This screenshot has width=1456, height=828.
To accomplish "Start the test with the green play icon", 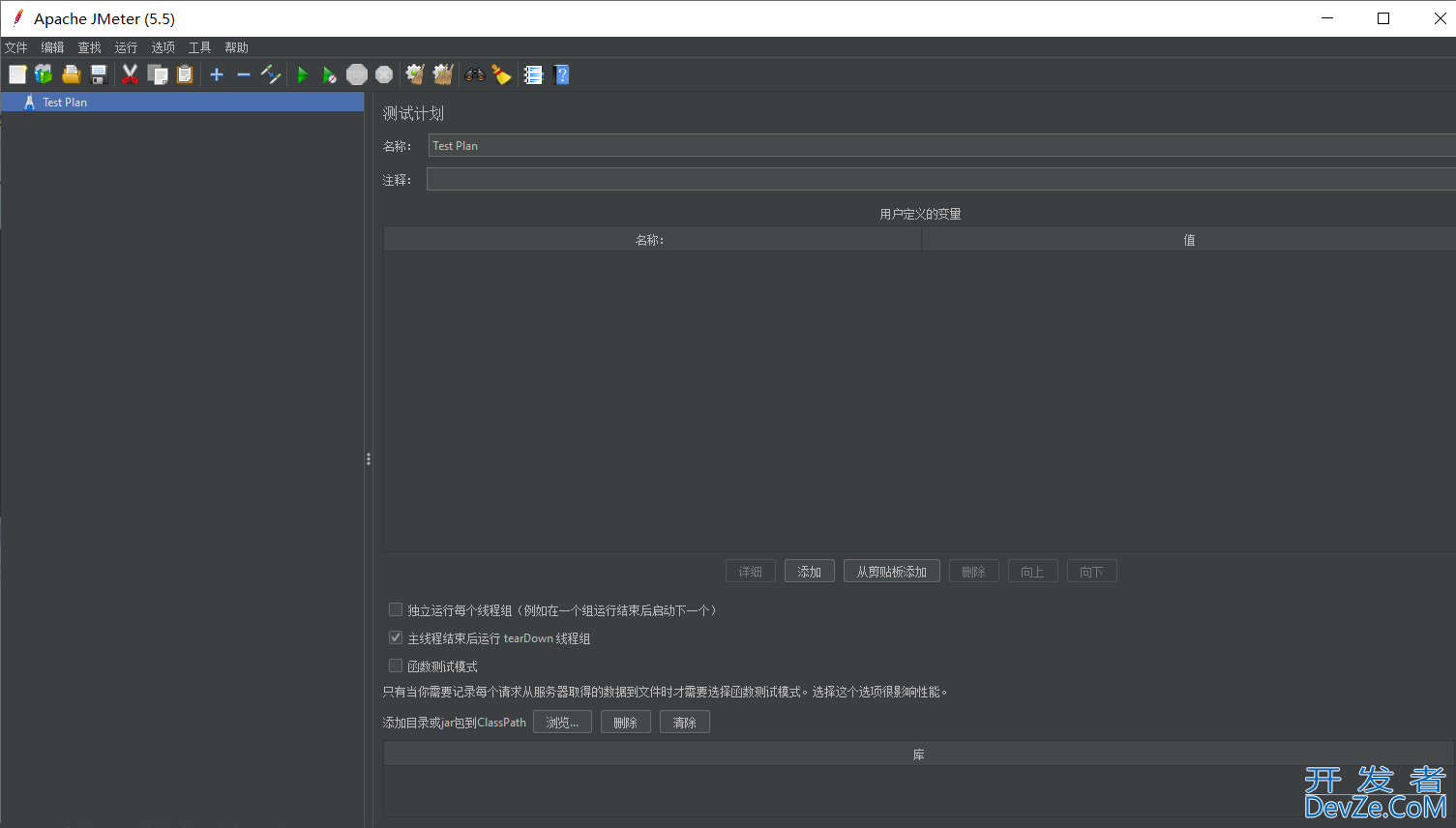I will (302, 74).
